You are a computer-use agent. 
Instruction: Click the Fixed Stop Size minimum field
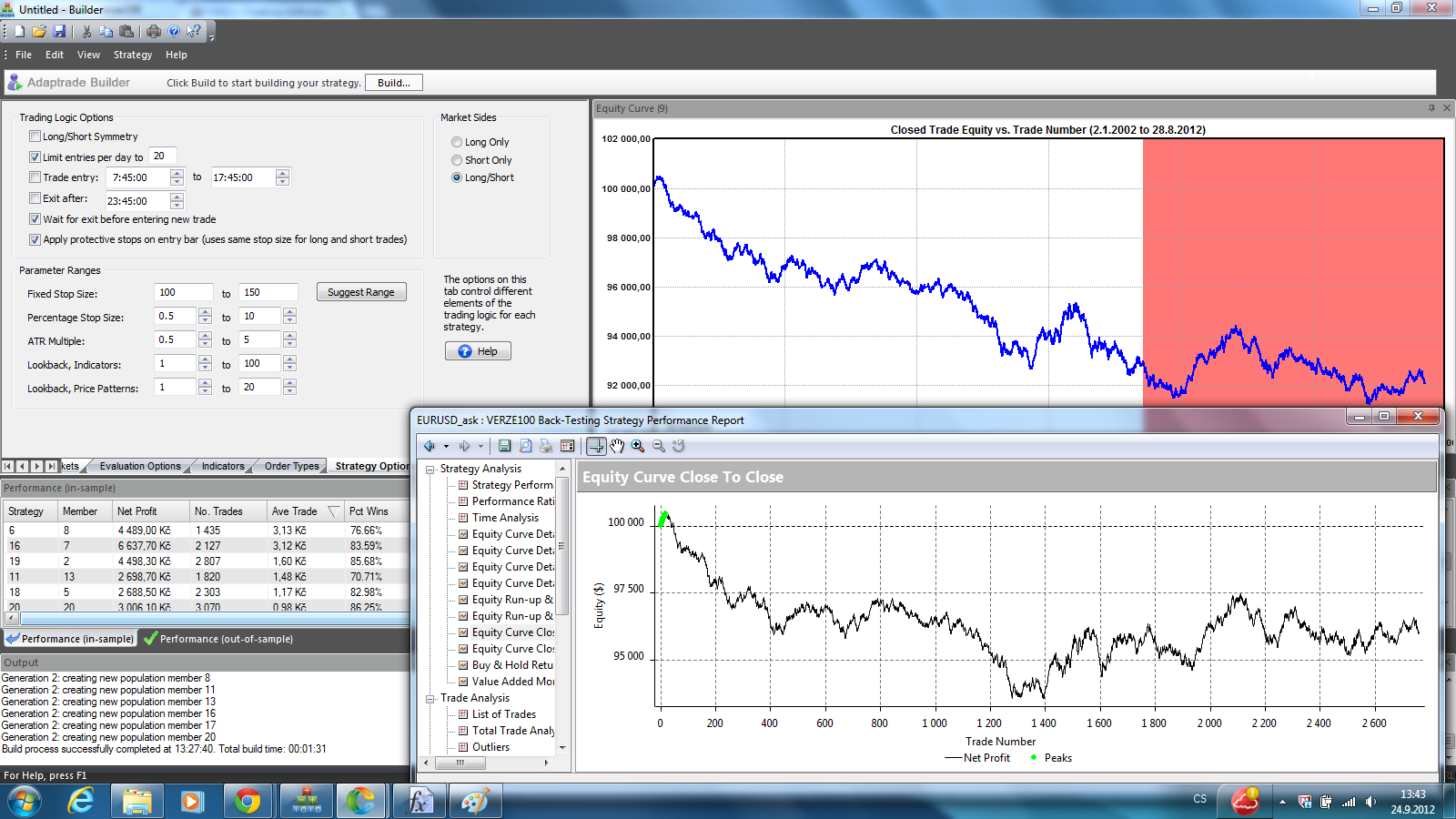click(183, 292)
